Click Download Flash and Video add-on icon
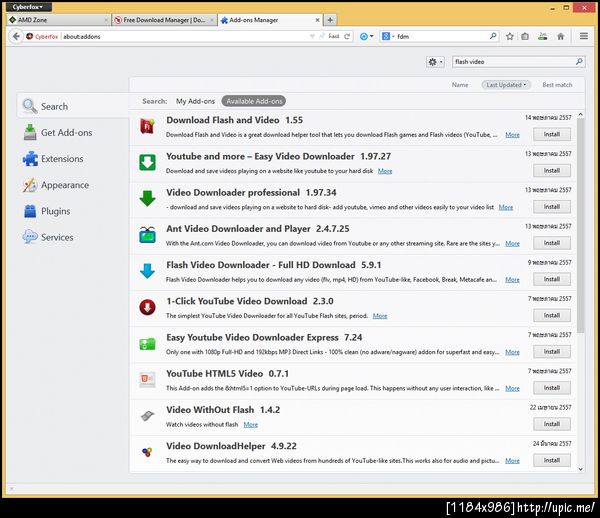This screenshot has width=600, height=518. click(147, 126)
